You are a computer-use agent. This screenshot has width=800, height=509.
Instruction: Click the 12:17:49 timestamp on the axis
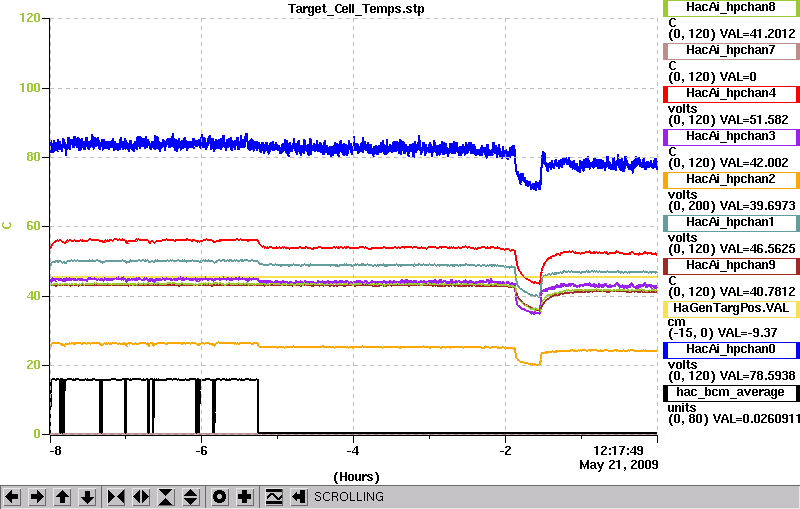coord(618,451)
